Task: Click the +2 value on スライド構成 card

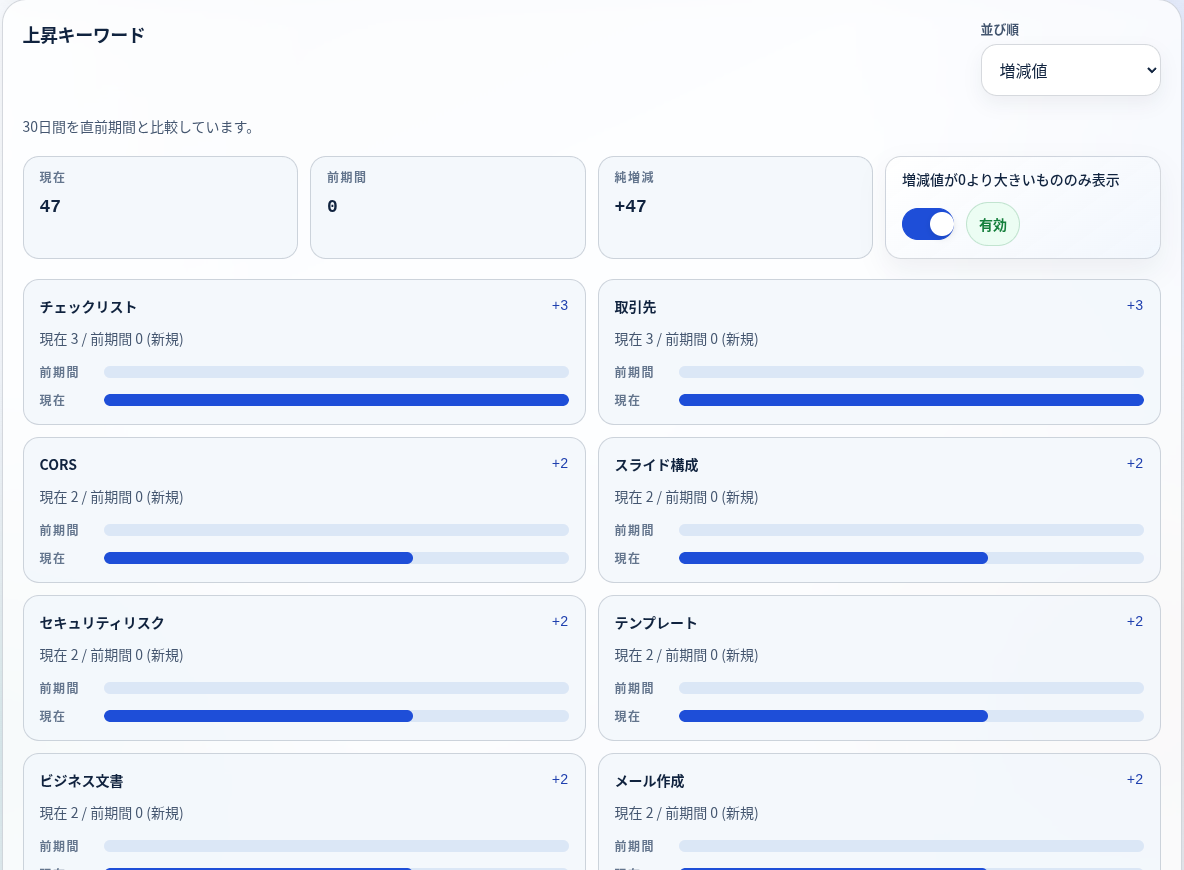Action: [1135, 464]
